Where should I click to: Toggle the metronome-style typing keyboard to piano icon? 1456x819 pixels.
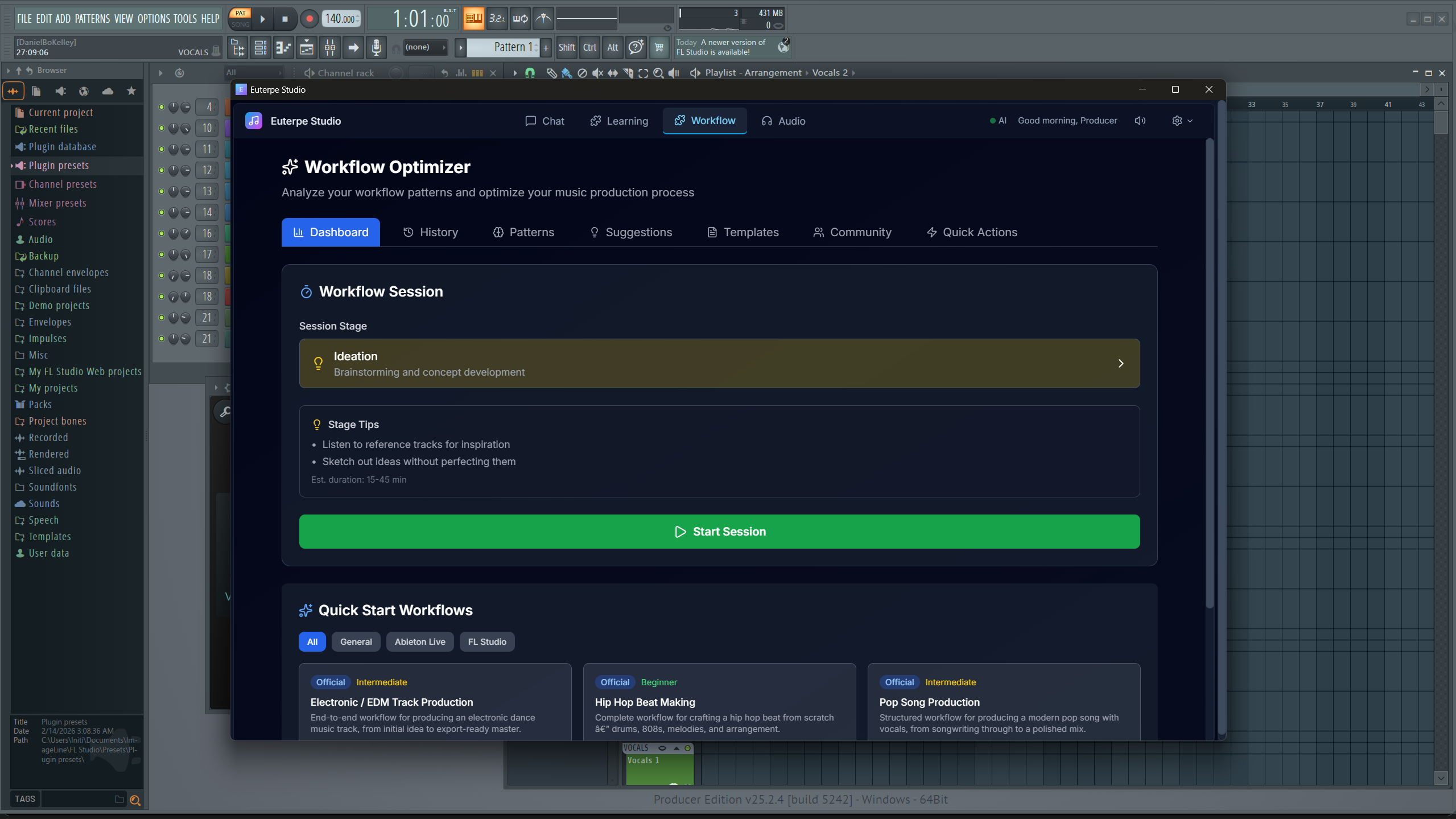point(473,19)
